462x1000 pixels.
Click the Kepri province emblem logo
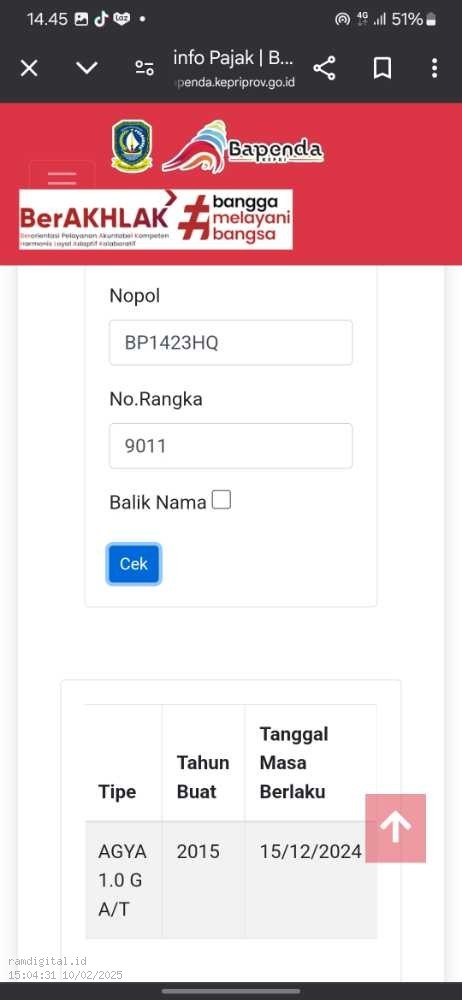tap(132, 145)
